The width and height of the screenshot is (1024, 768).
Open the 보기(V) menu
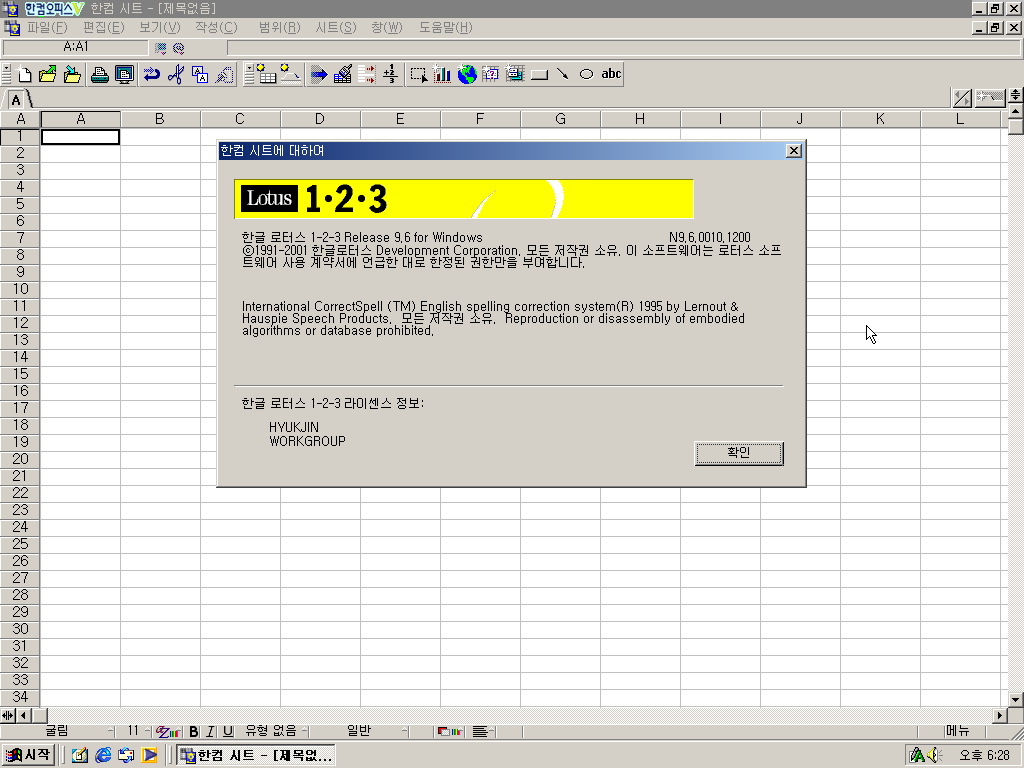pos(159,27)
